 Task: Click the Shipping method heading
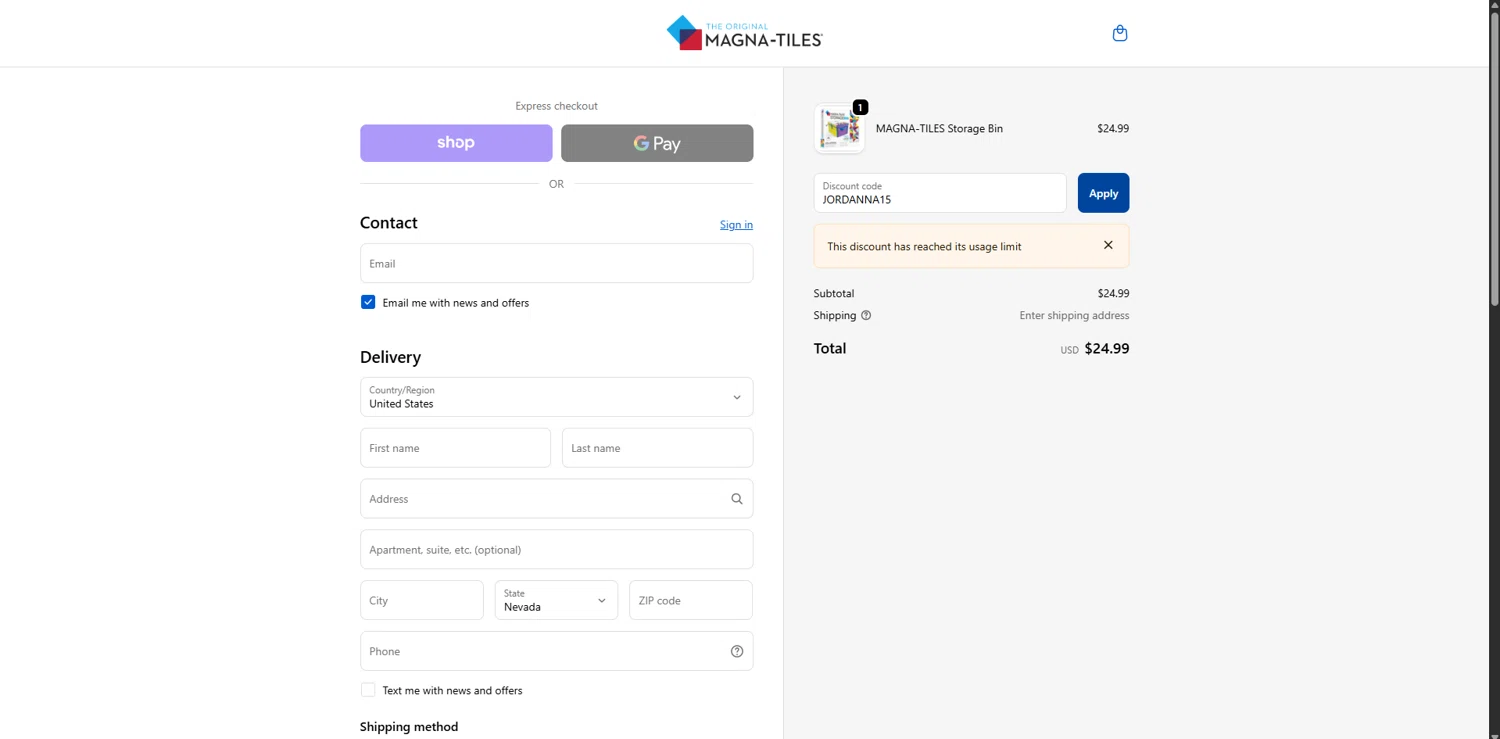point(409,726)
